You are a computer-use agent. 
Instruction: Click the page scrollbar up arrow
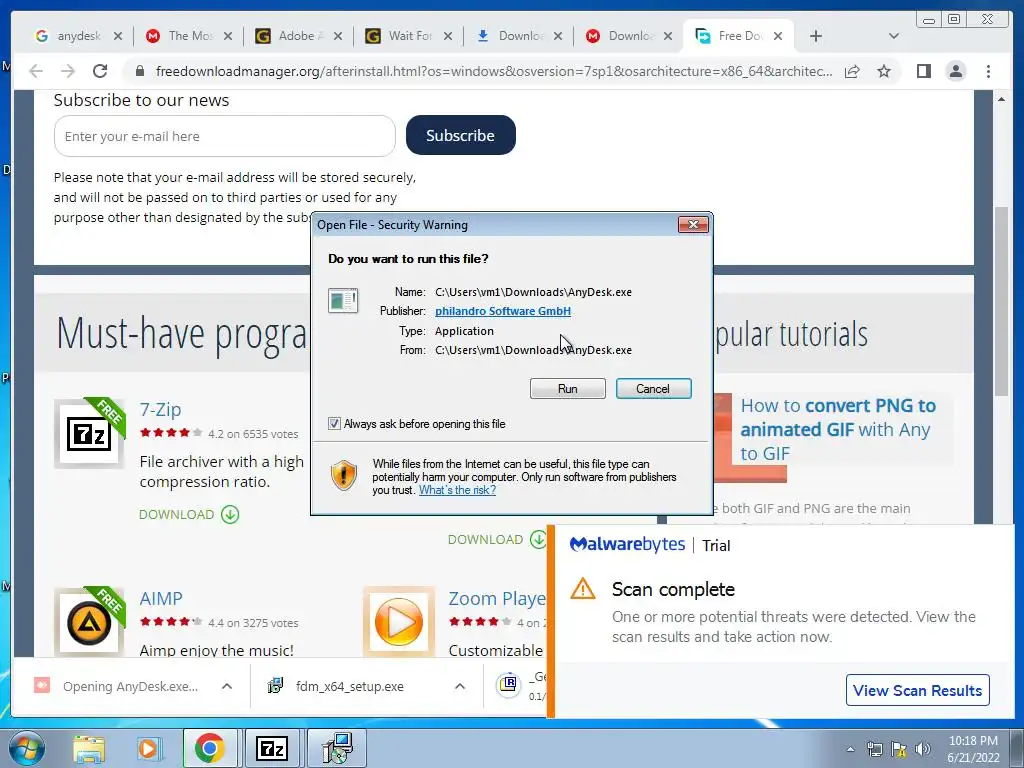pyautogui.click(x=1001, y=99)
